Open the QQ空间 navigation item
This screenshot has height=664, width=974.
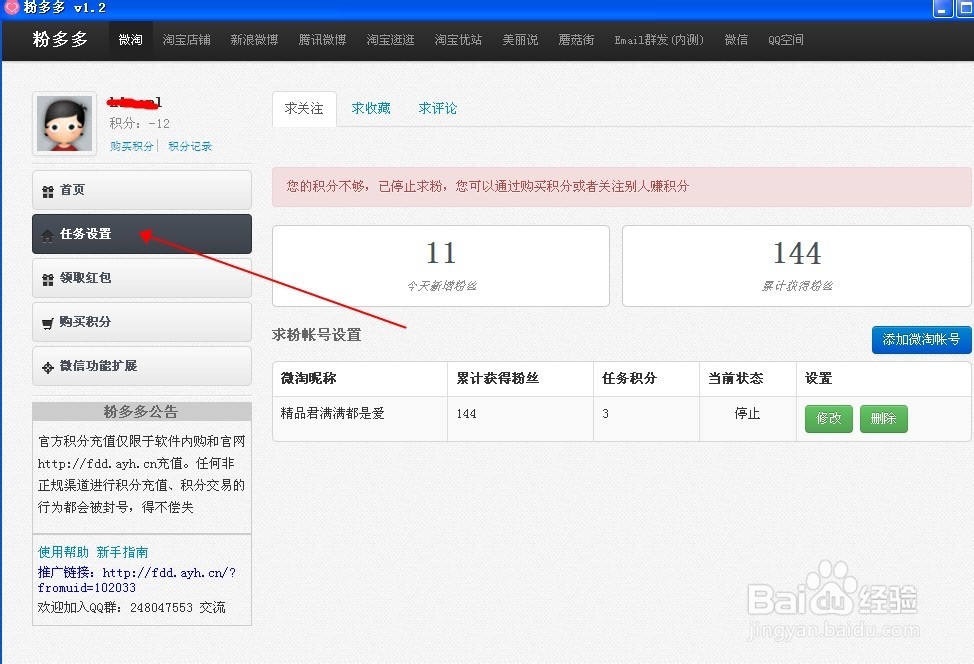pos(786,40)
